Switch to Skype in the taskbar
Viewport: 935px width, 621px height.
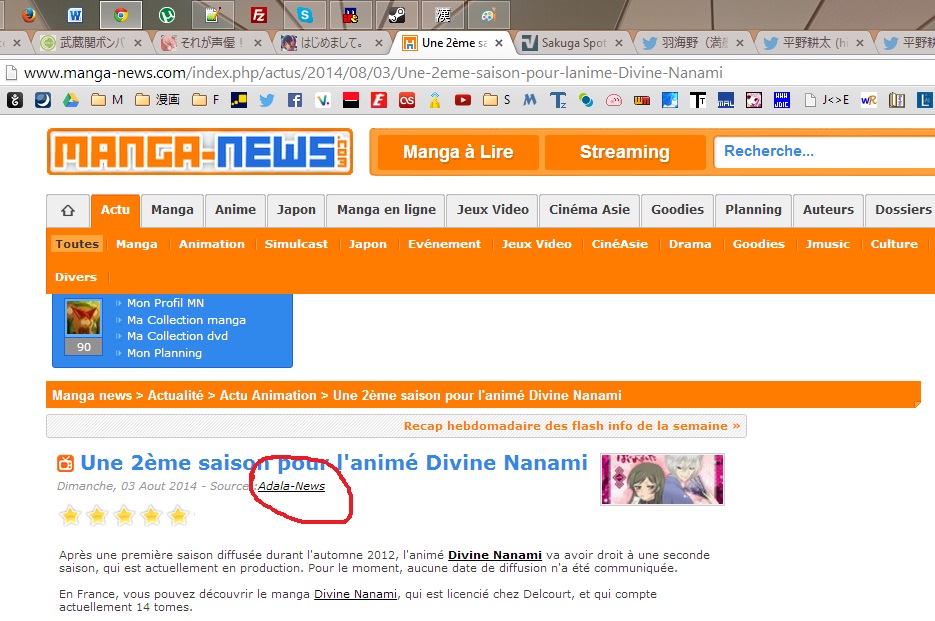tap(305, 14)
